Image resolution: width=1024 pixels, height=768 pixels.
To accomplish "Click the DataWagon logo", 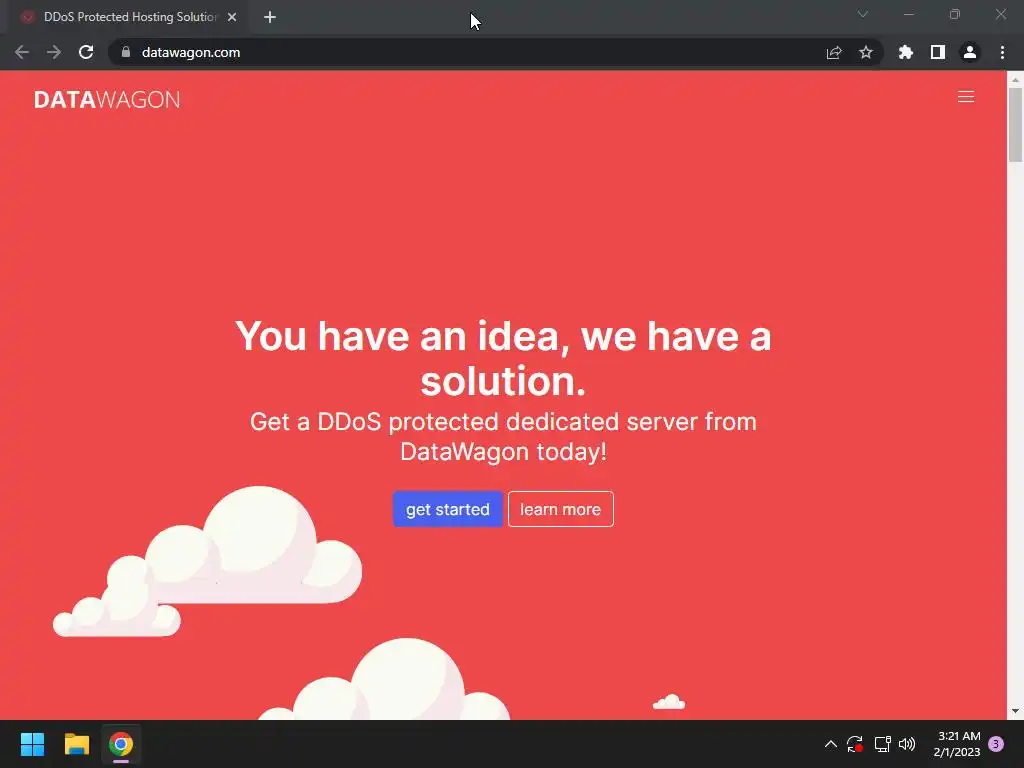I will click(107, 99).
